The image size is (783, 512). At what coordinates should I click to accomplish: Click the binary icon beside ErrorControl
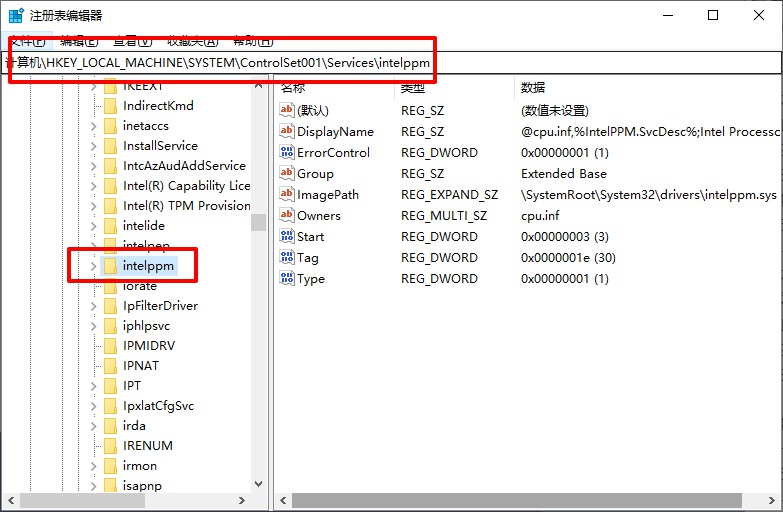pos(287,152)
